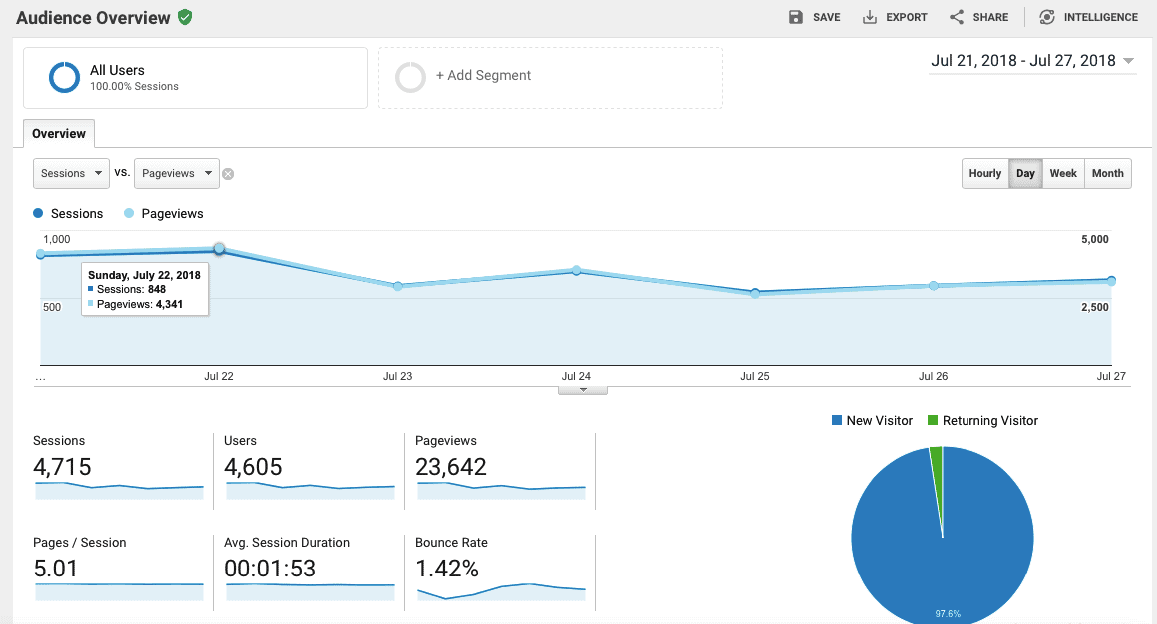Select Month granularity for the graph

(1107, 173)
